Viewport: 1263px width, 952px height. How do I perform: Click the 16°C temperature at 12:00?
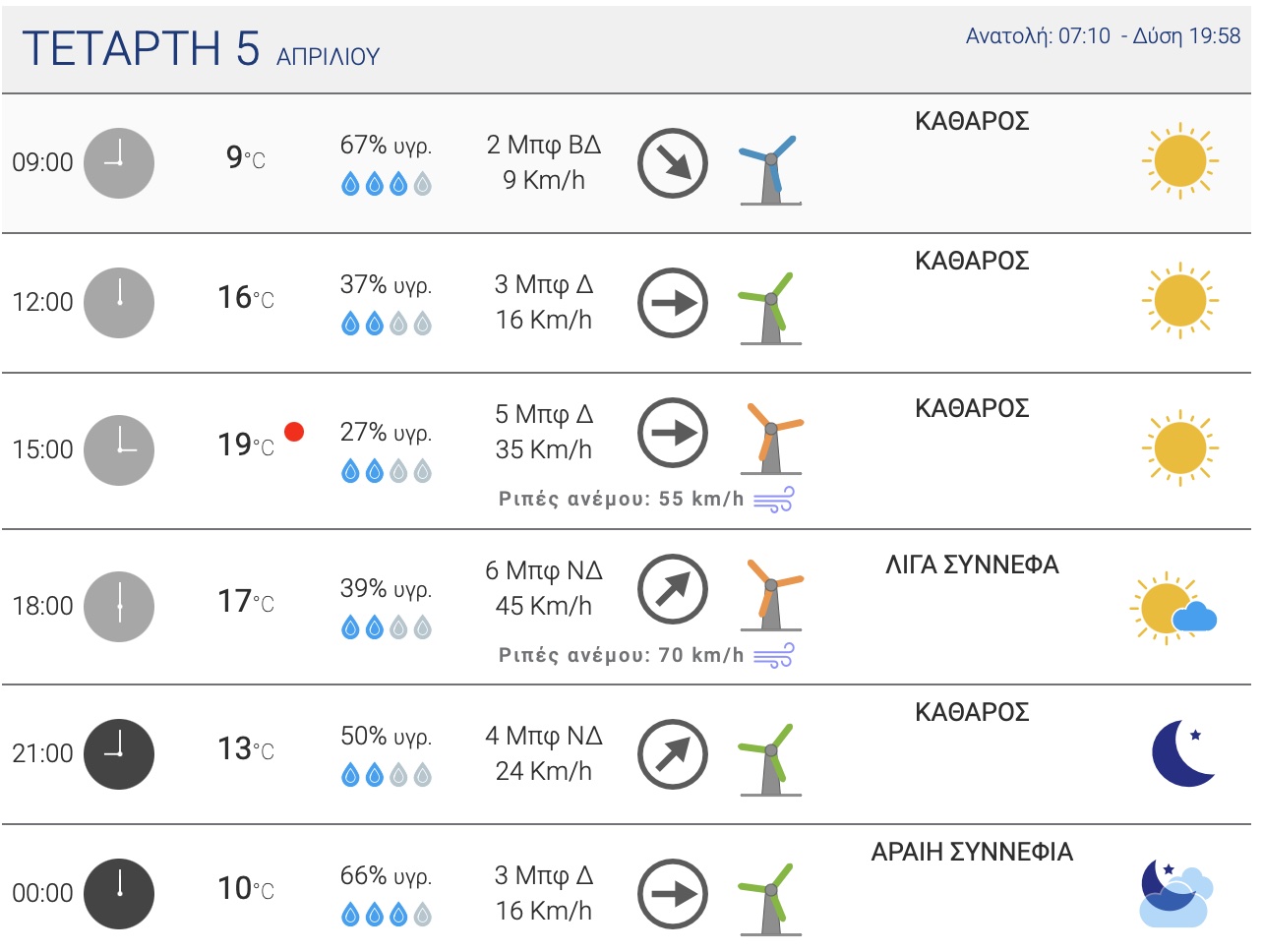[245, 297]
